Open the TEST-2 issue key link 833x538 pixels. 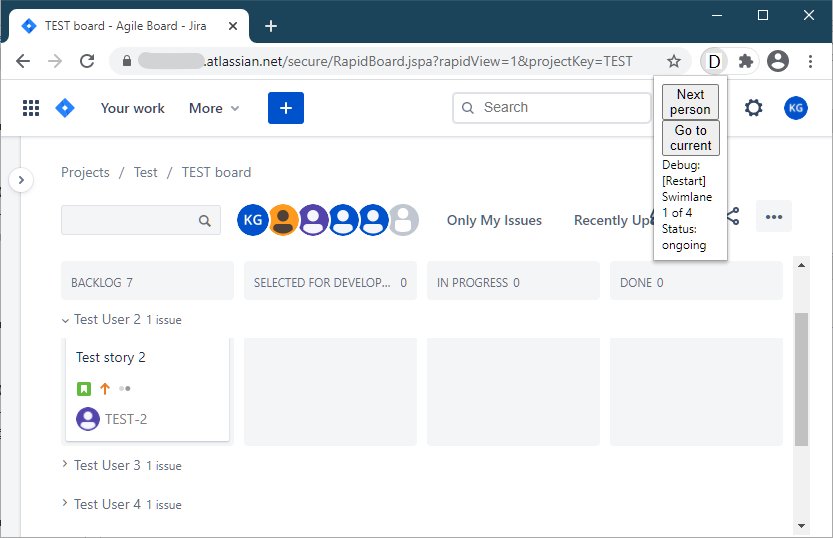click(126, 420)
